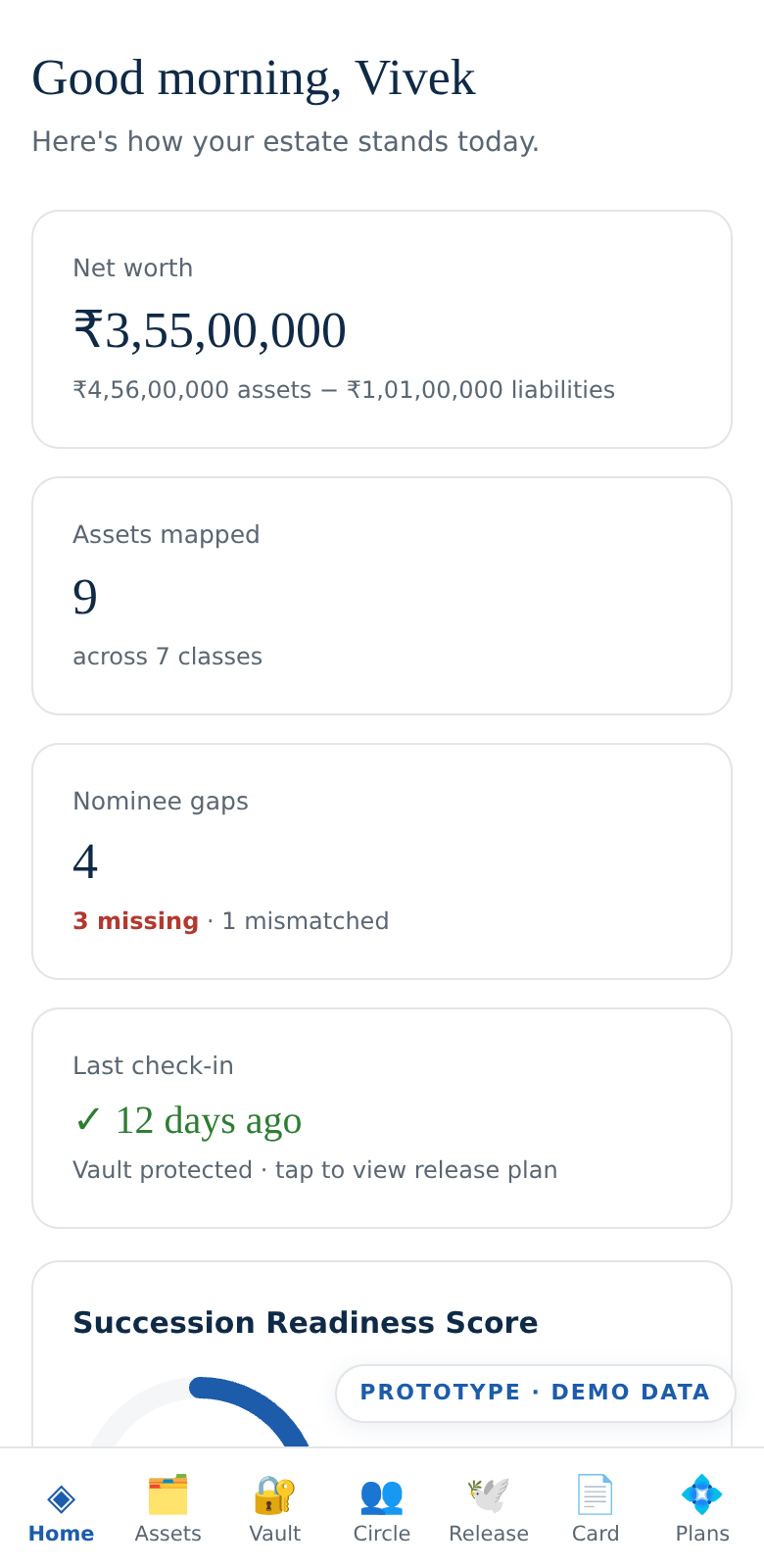This screenshot has height=1568, width=764.
Task: Click the ₹3,55,00,000 net worth amount
Action: click(x=210, y=330)
